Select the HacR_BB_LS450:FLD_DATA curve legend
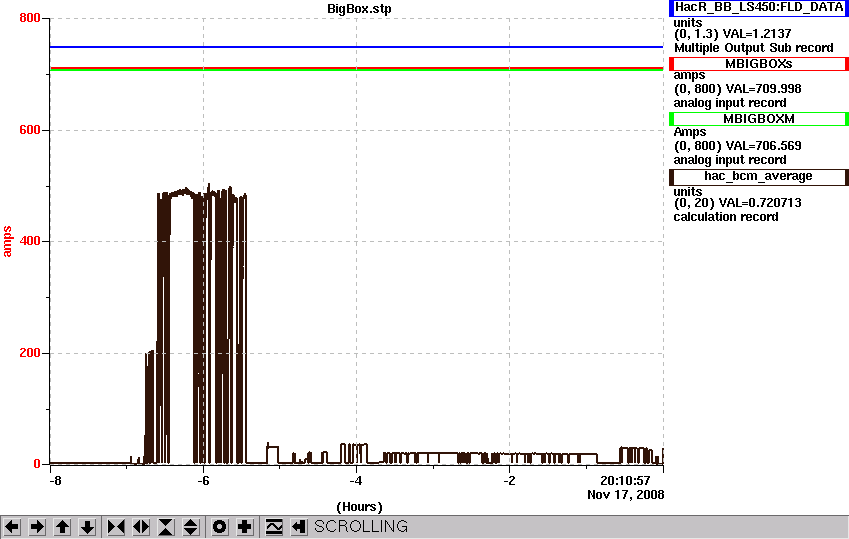 (x=759, y=8)
